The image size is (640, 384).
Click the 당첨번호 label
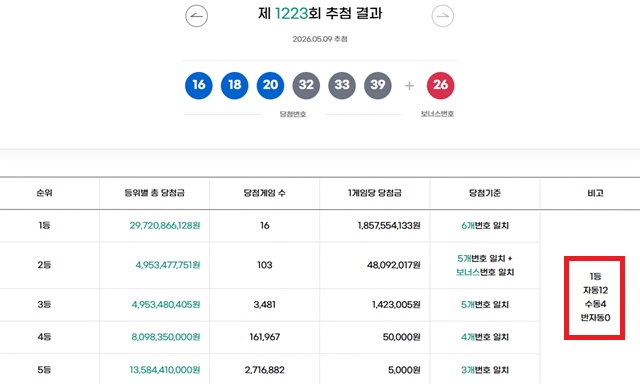coord(293,114)
